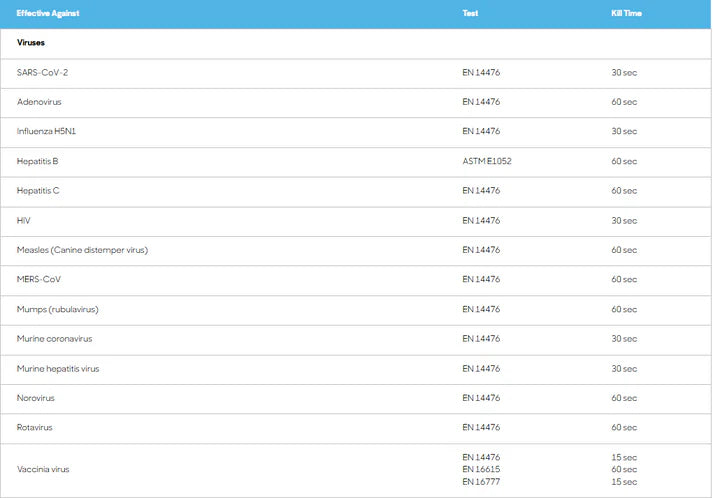Click the Murine coronavirus row label
Image resolution: width=713 pixels, height=498 pixels.
55,339
